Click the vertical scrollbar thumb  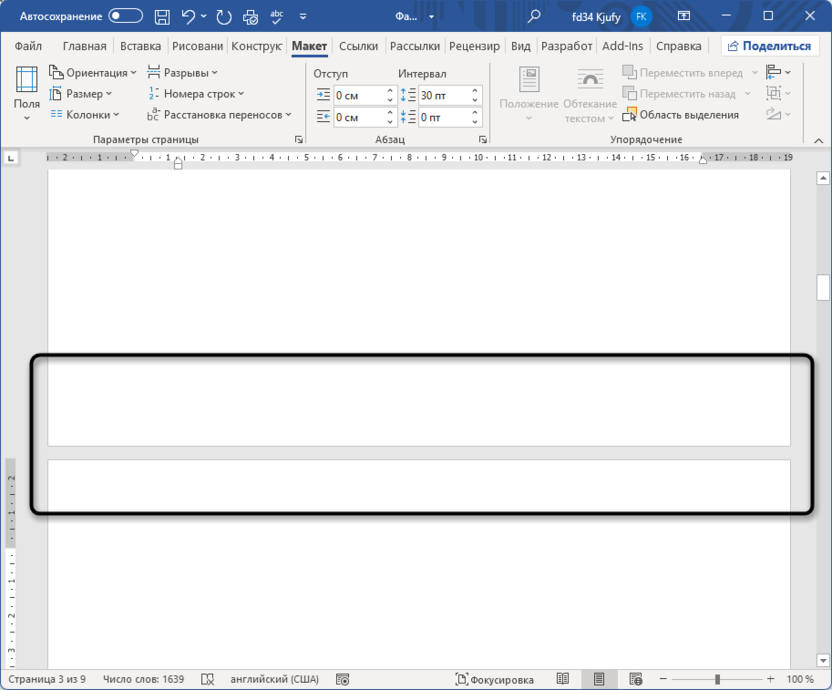point(823,287)
